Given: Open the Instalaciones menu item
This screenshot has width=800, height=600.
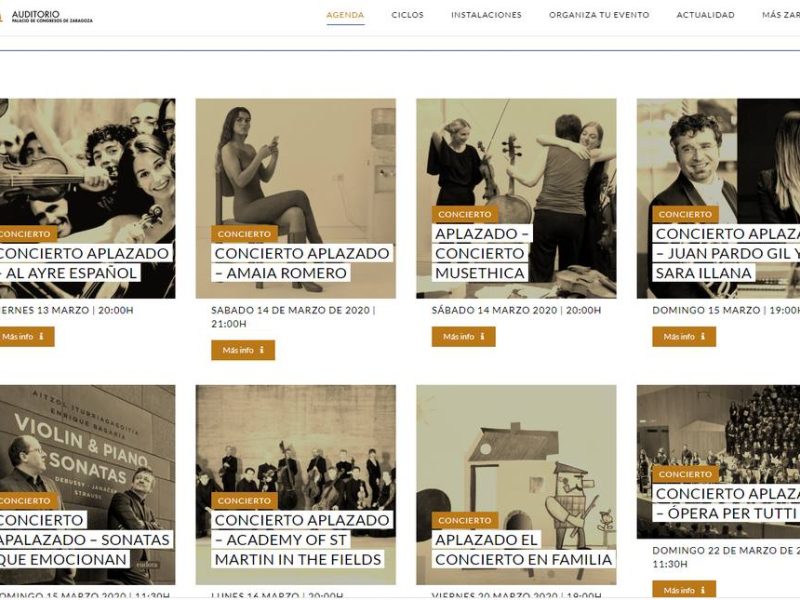Looking at the screenshot, I should pyautogui.click(x=486, y=15).
